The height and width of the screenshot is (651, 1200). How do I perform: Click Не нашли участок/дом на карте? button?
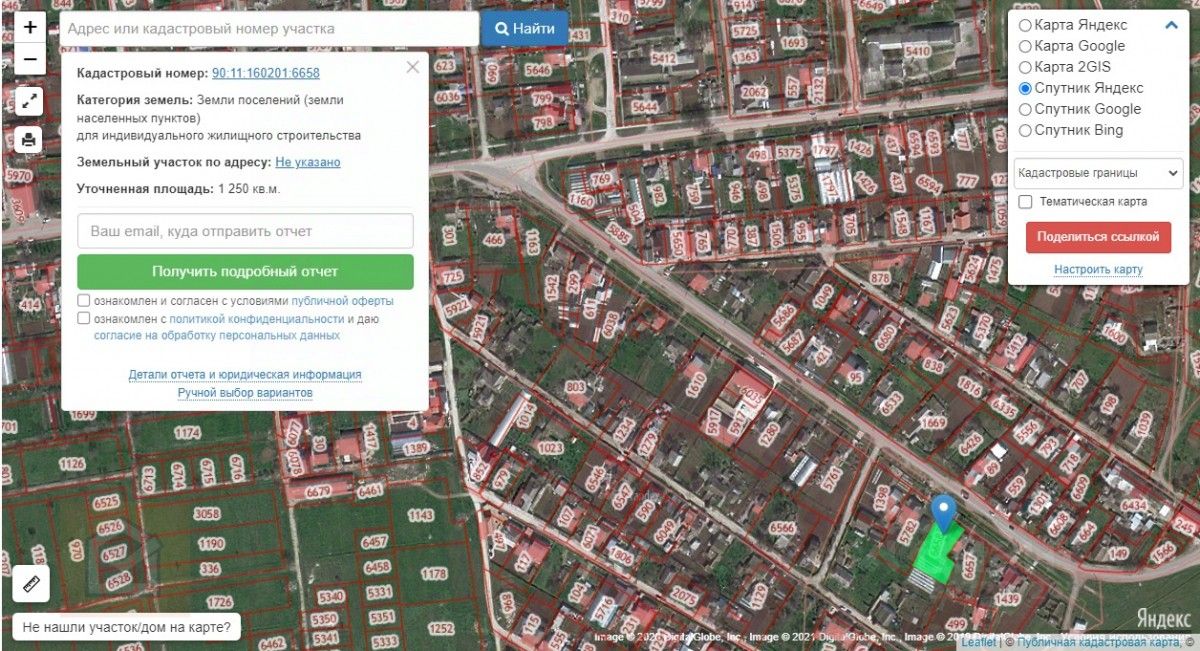point(126,628)
